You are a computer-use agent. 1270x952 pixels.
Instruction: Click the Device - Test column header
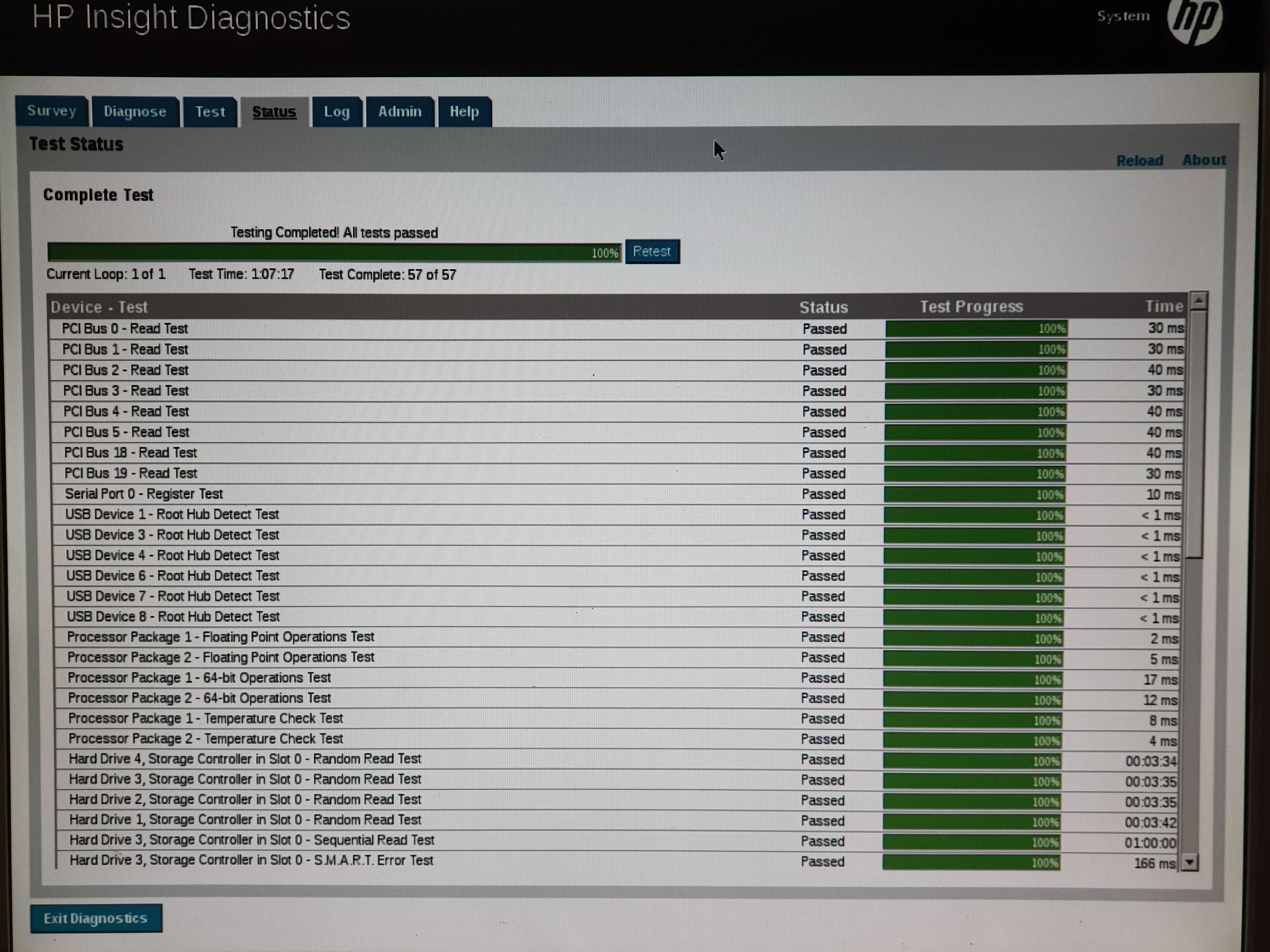pos(99,307)
